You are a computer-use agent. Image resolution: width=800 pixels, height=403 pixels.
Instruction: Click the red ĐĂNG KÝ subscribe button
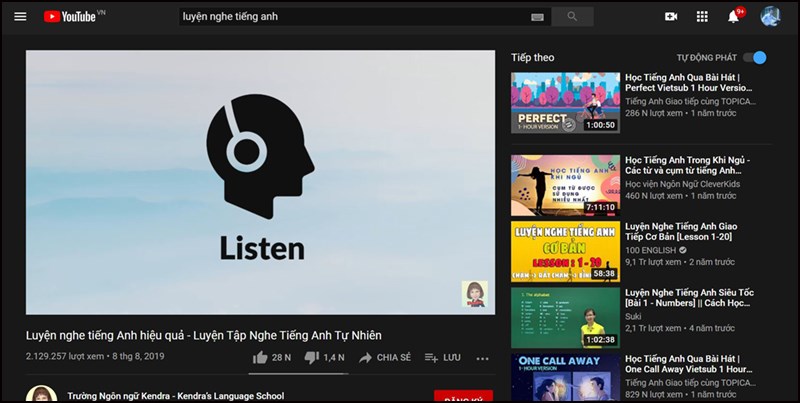click(463, 397)
